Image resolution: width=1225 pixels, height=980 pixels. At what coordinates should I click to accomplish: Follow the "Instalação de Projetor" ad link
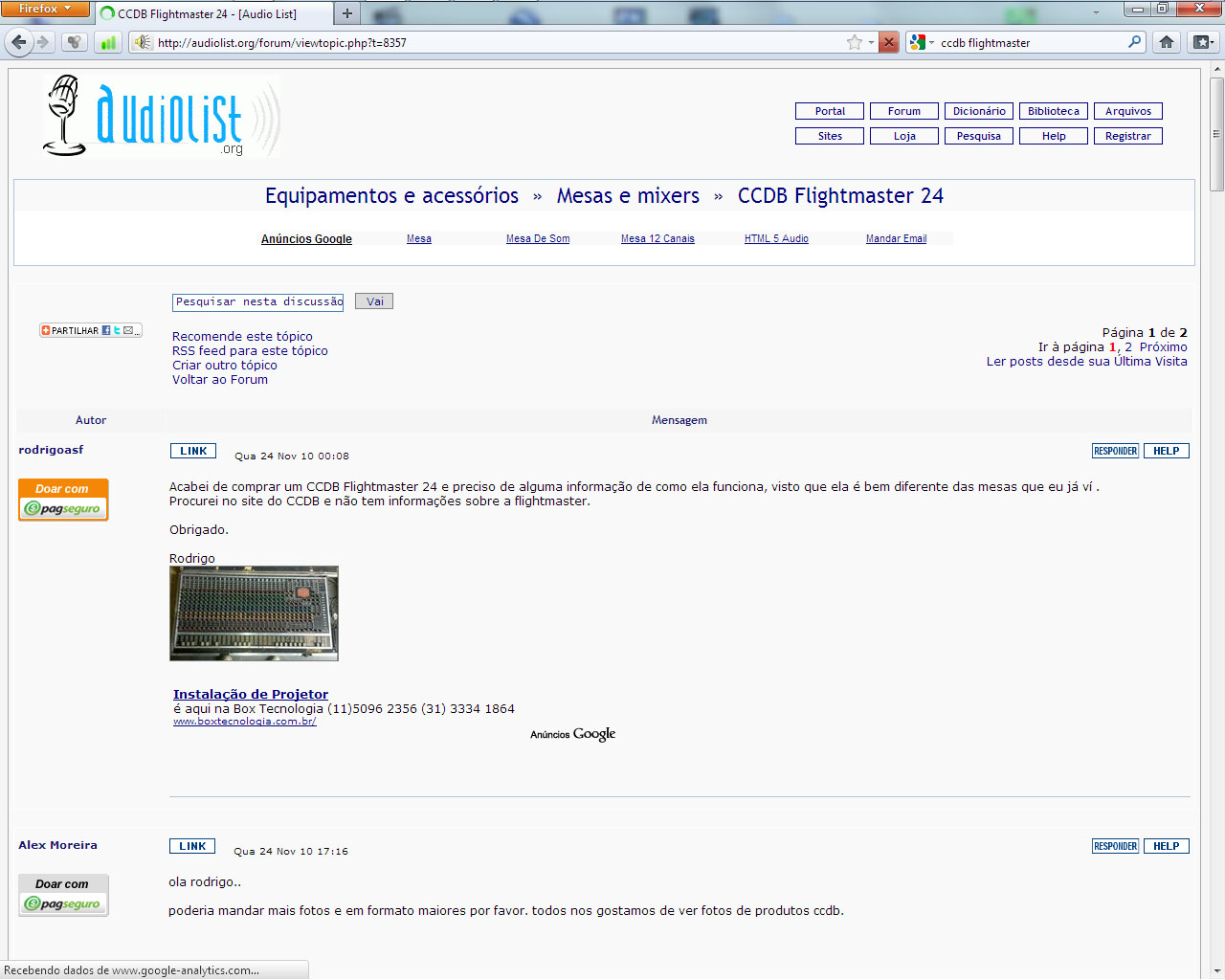(x=251, y=694)
